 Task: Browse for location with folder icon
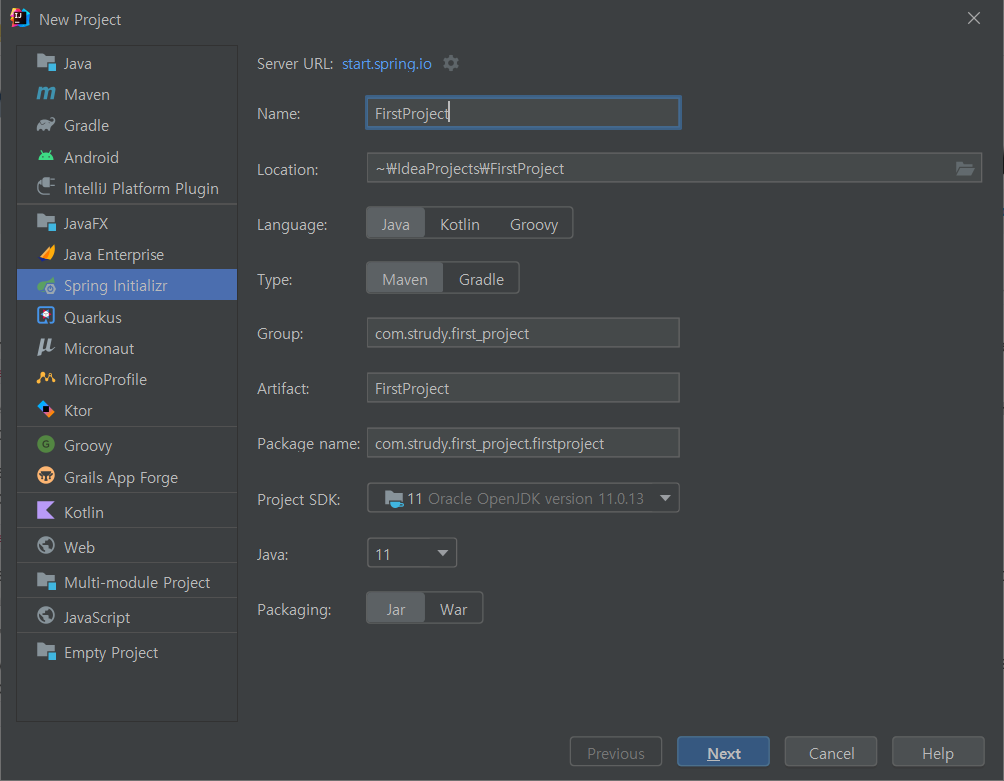tap(965, 169)
